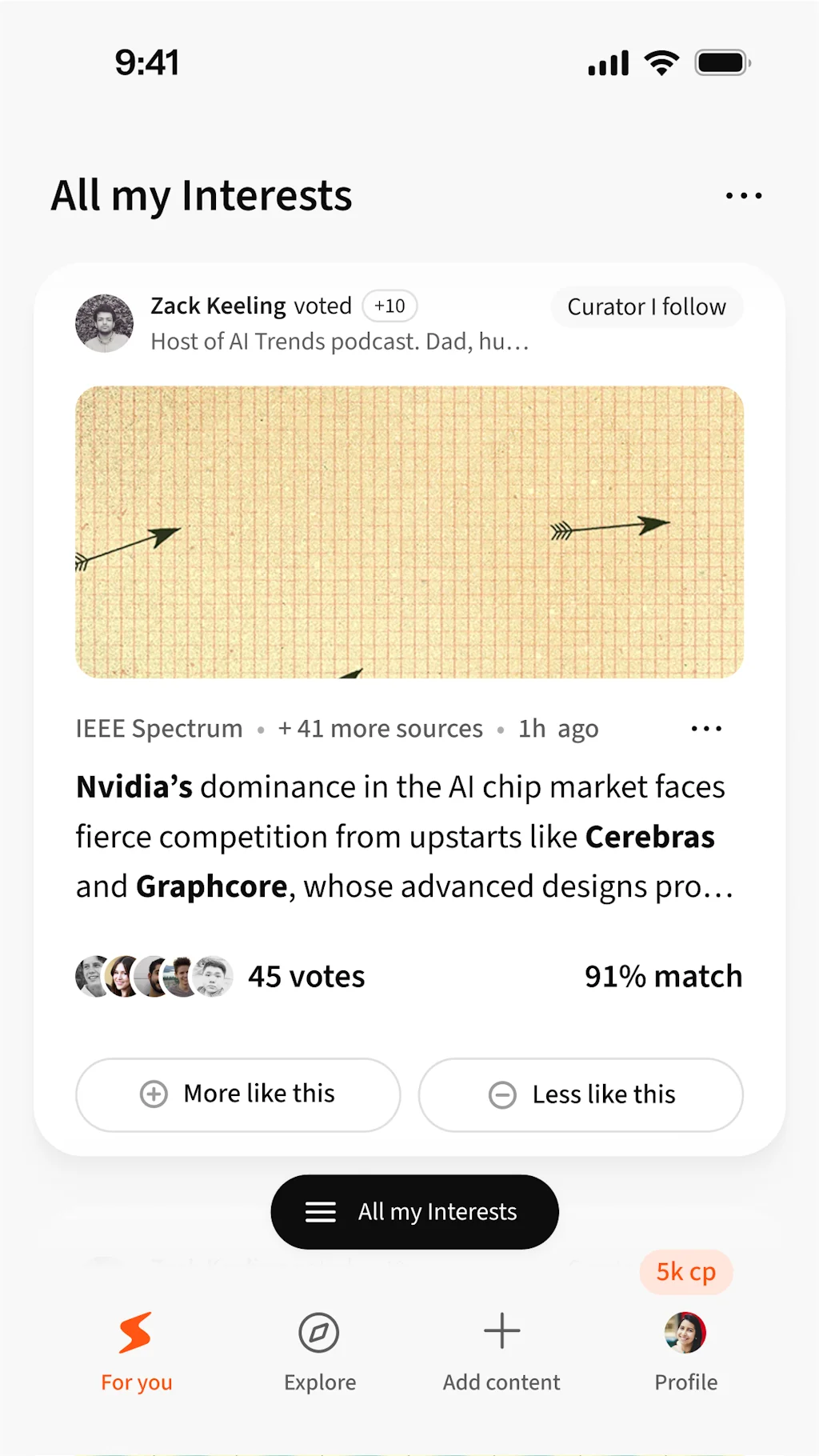
Task: Toggle Less like this preference
Action: click(x=581, y=1094)
